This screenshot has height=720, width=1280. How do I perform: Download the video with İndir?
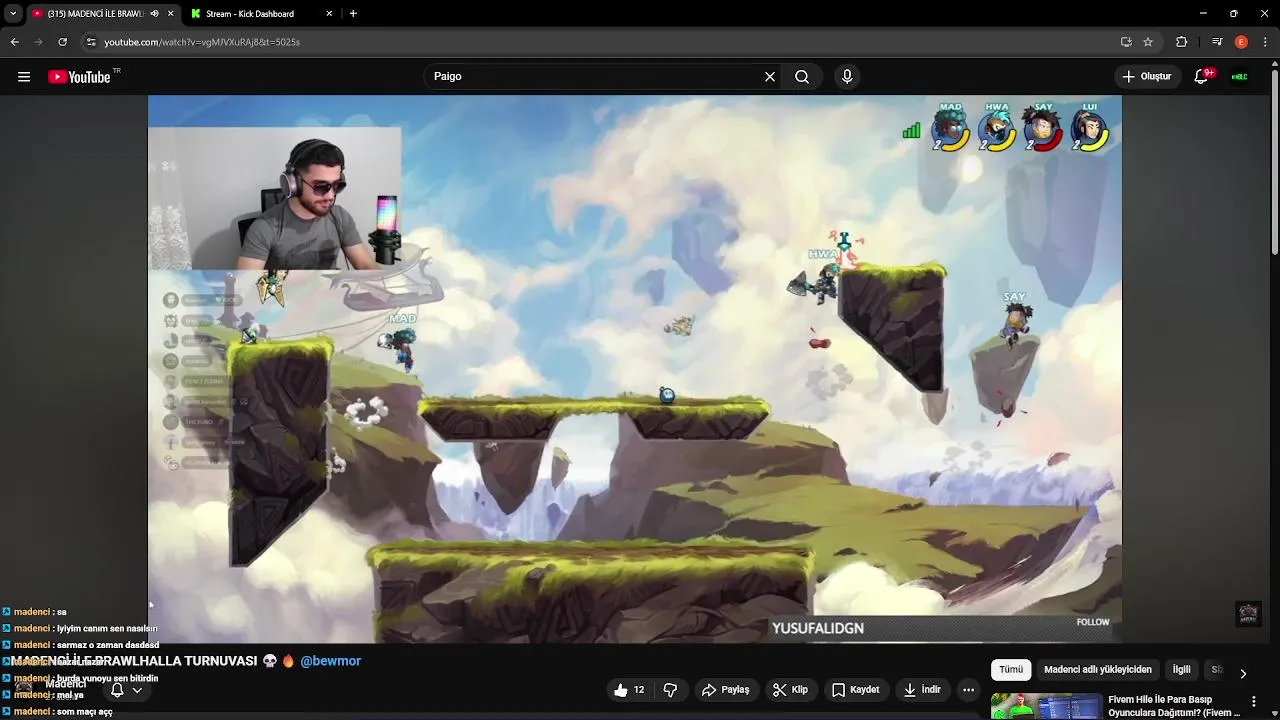tap(921, 690)
